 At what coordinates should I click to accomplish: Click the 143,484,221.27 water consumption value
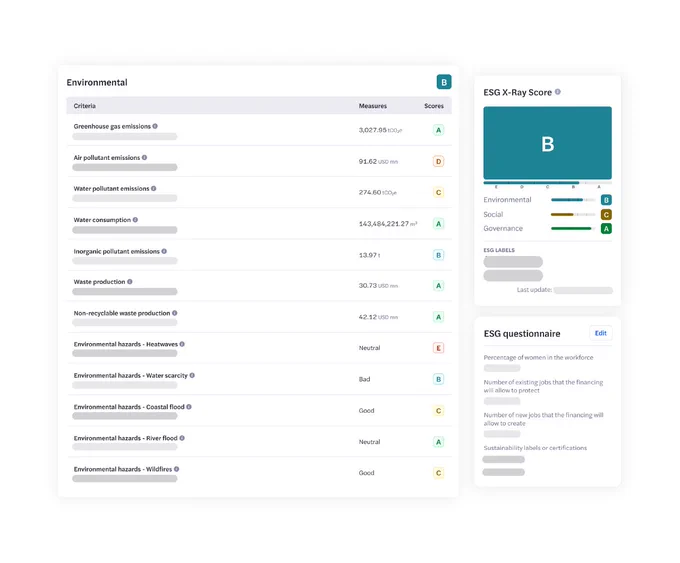384,224
